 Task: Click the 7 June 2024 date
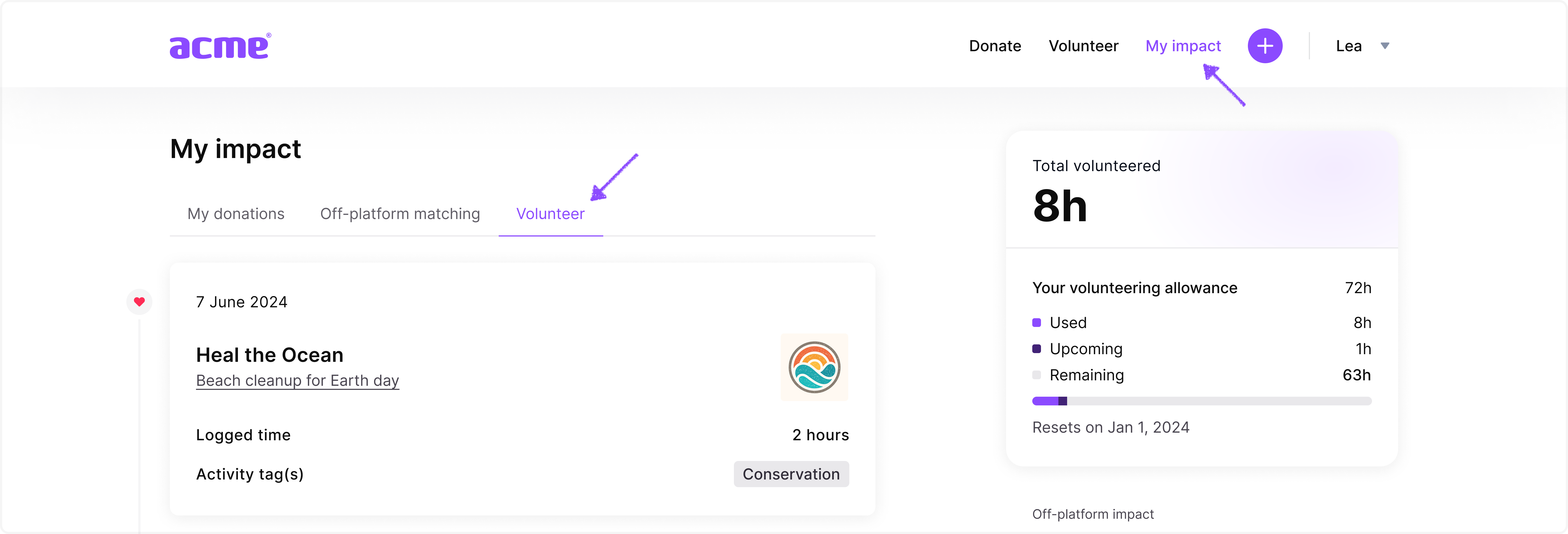pyautogui.click(x=242, y=302)
